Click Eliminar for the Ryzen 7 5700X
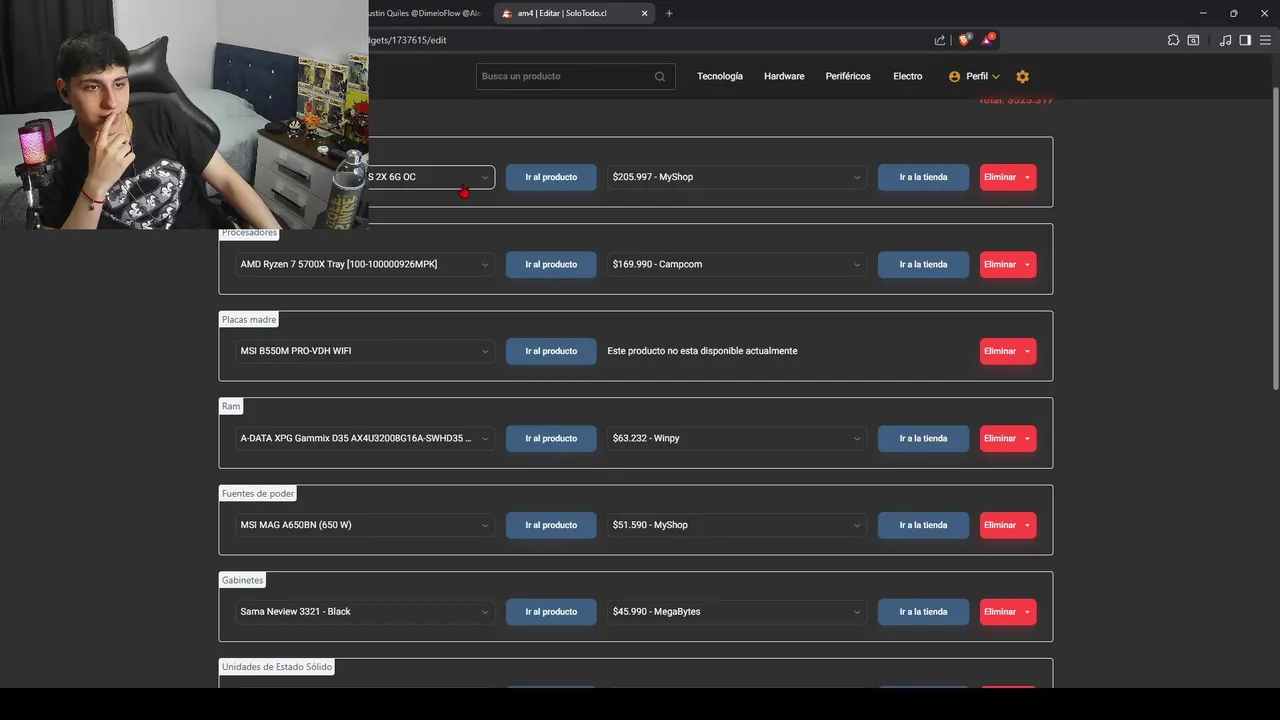Screen dimensions: 1280x720 point(1000,264)
